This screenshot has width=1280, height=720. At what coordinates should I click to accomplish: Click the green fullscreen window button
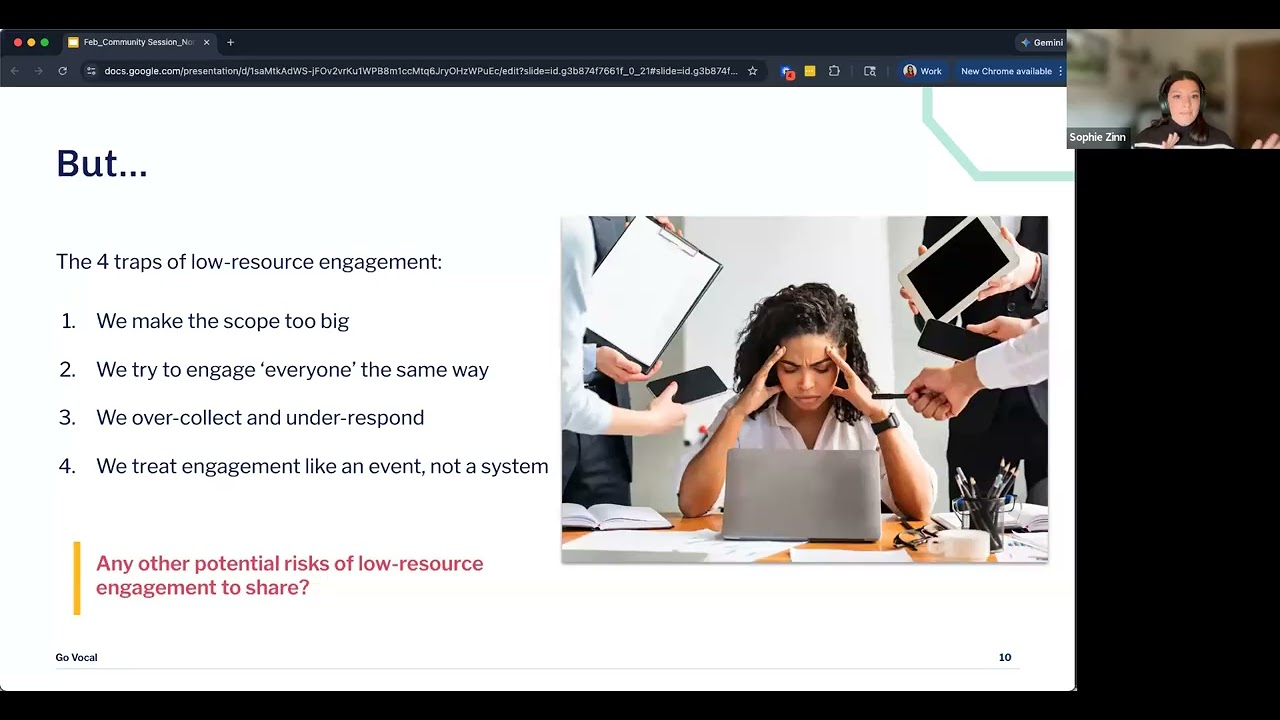[44, 42]
